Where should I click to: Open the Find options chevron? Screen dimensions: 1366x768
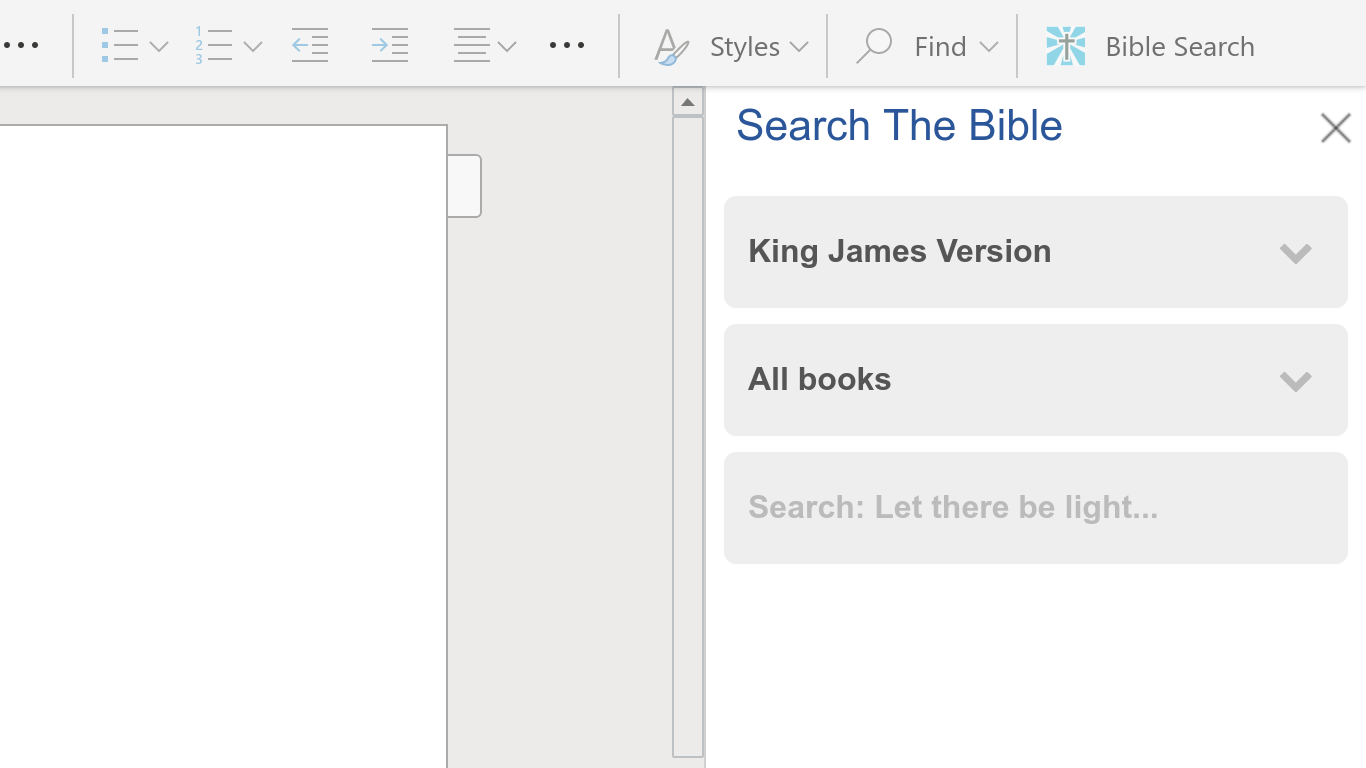pos(988,46)
